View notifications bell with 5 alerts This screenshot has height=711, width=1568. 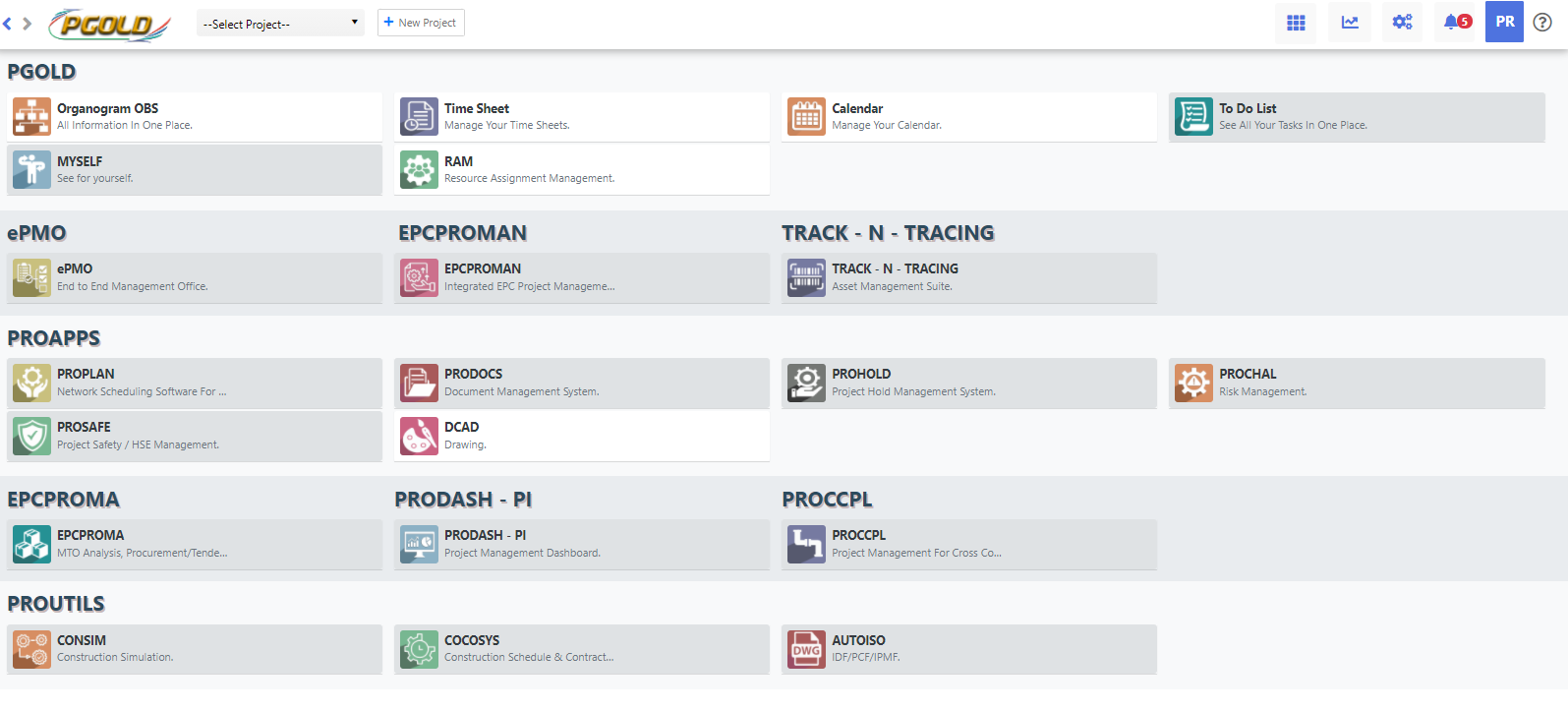[1457, 22]
